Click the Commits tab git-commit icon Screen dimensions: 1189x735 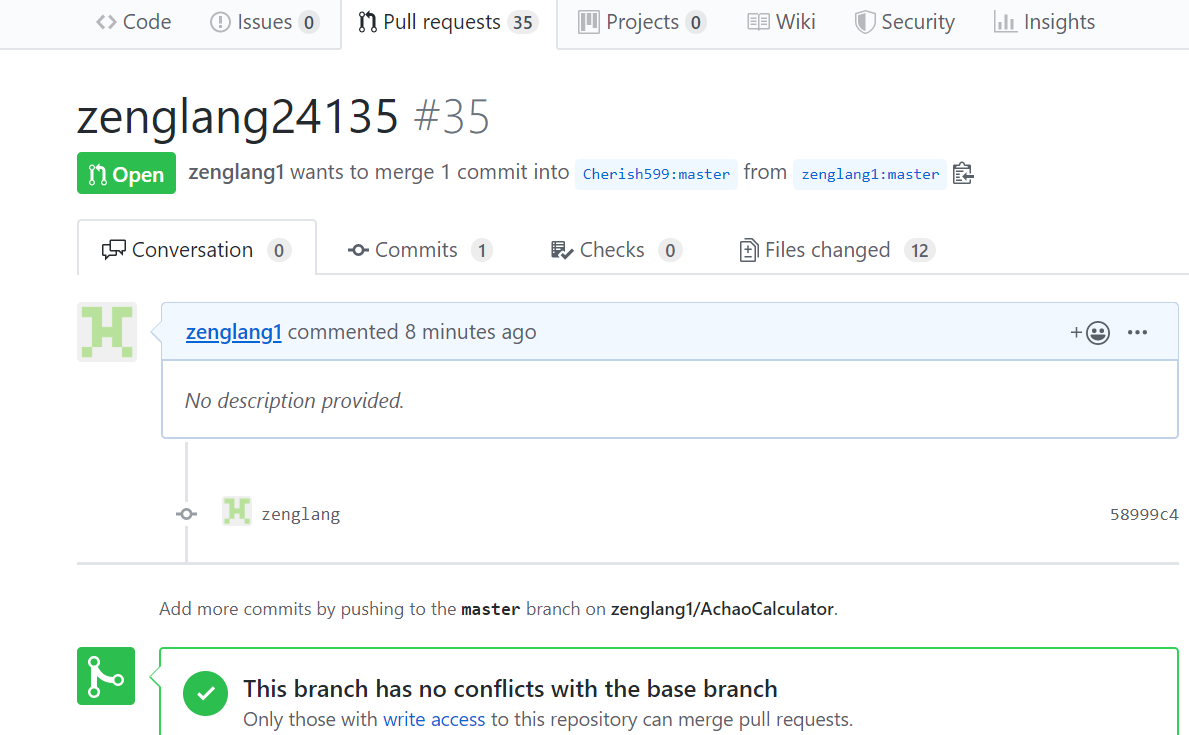coord(358,250)
